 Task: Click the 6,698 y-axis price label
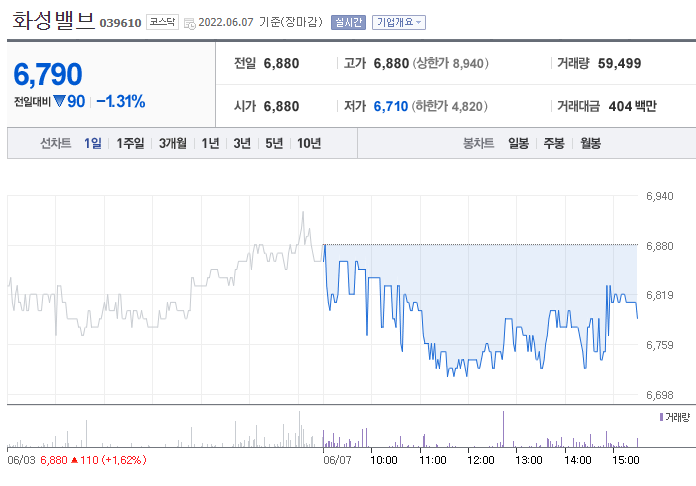point(660,395)
